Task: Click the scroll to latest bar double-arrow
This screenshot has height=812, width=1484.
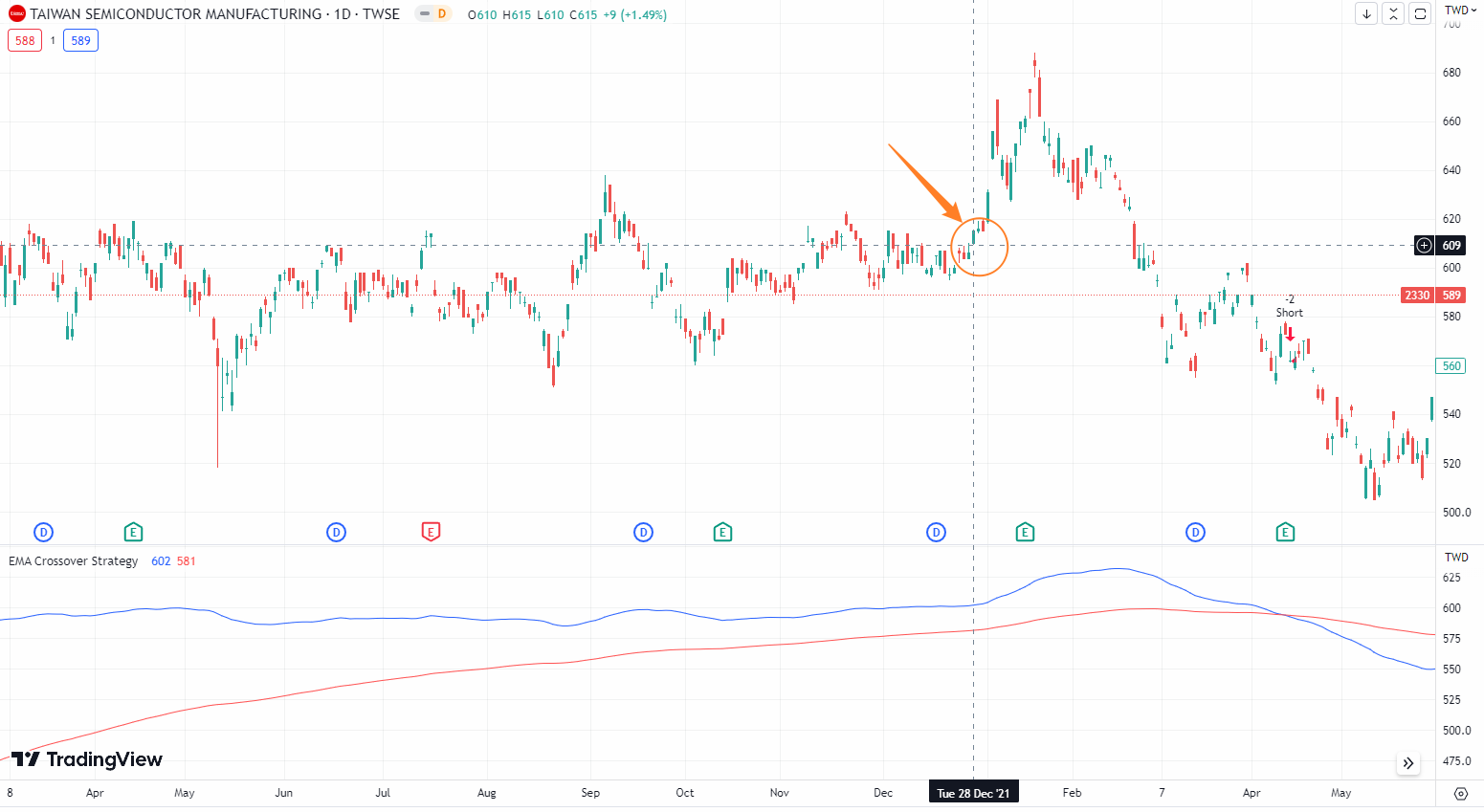Action: pyautogui.click(x=1407, y=763)
